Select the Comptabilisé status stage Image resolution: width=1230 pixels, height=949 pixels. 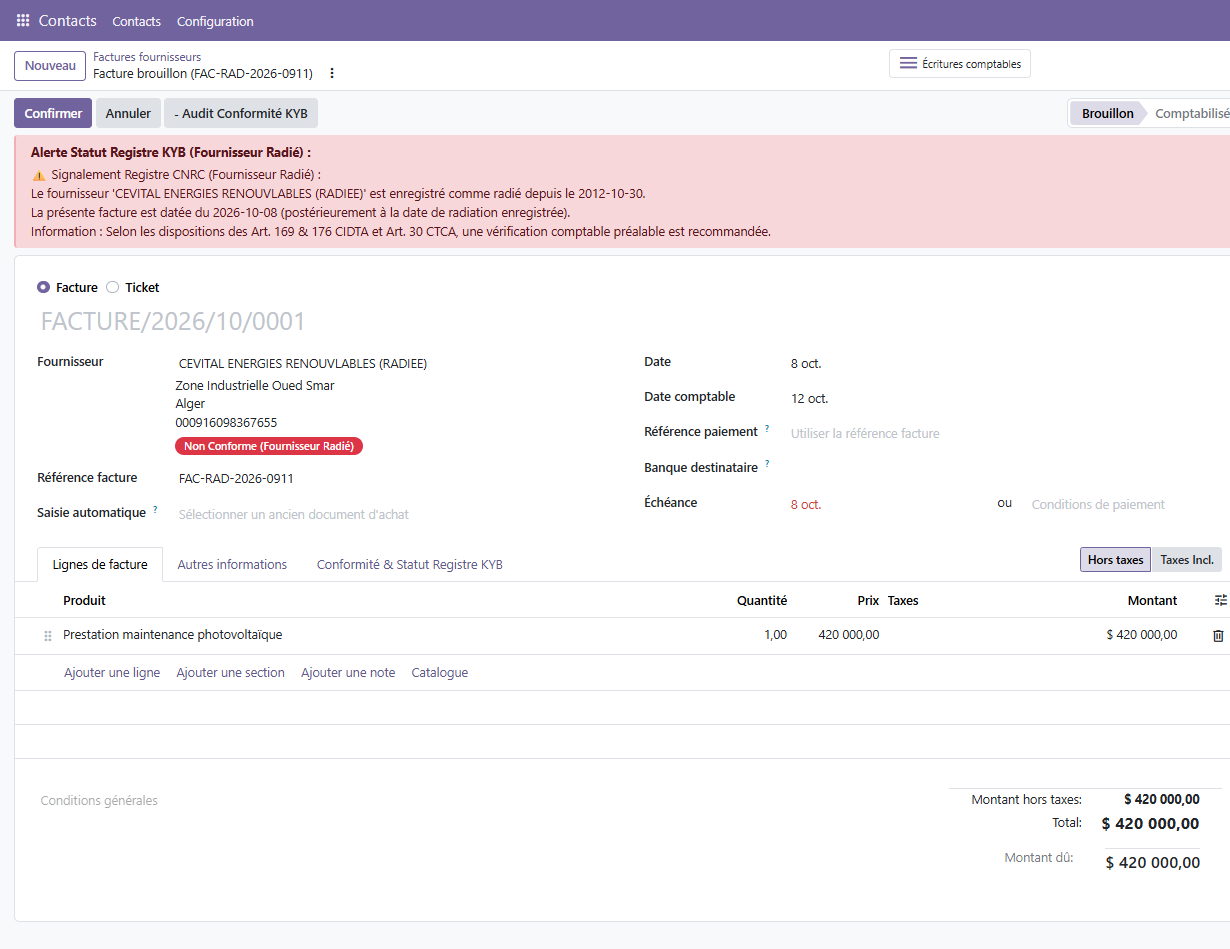point(1192,113)
